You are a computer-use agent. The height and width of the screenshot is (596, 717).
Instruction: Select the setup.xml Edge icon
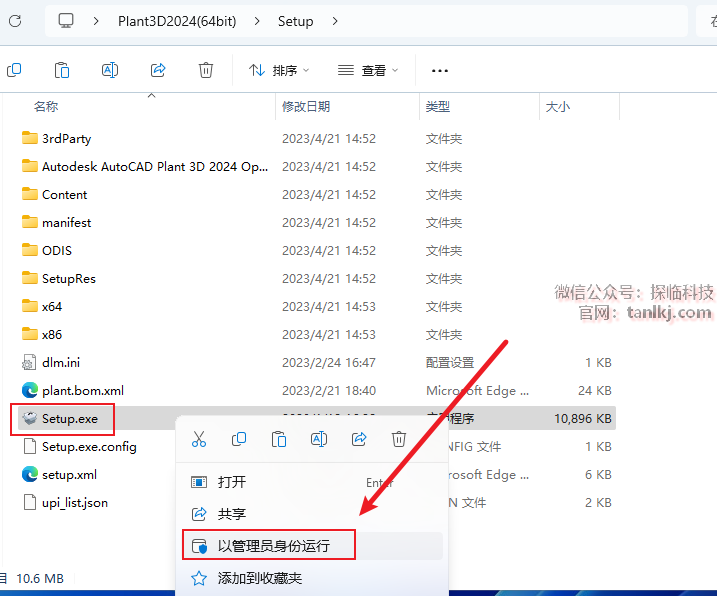[30, 474]
